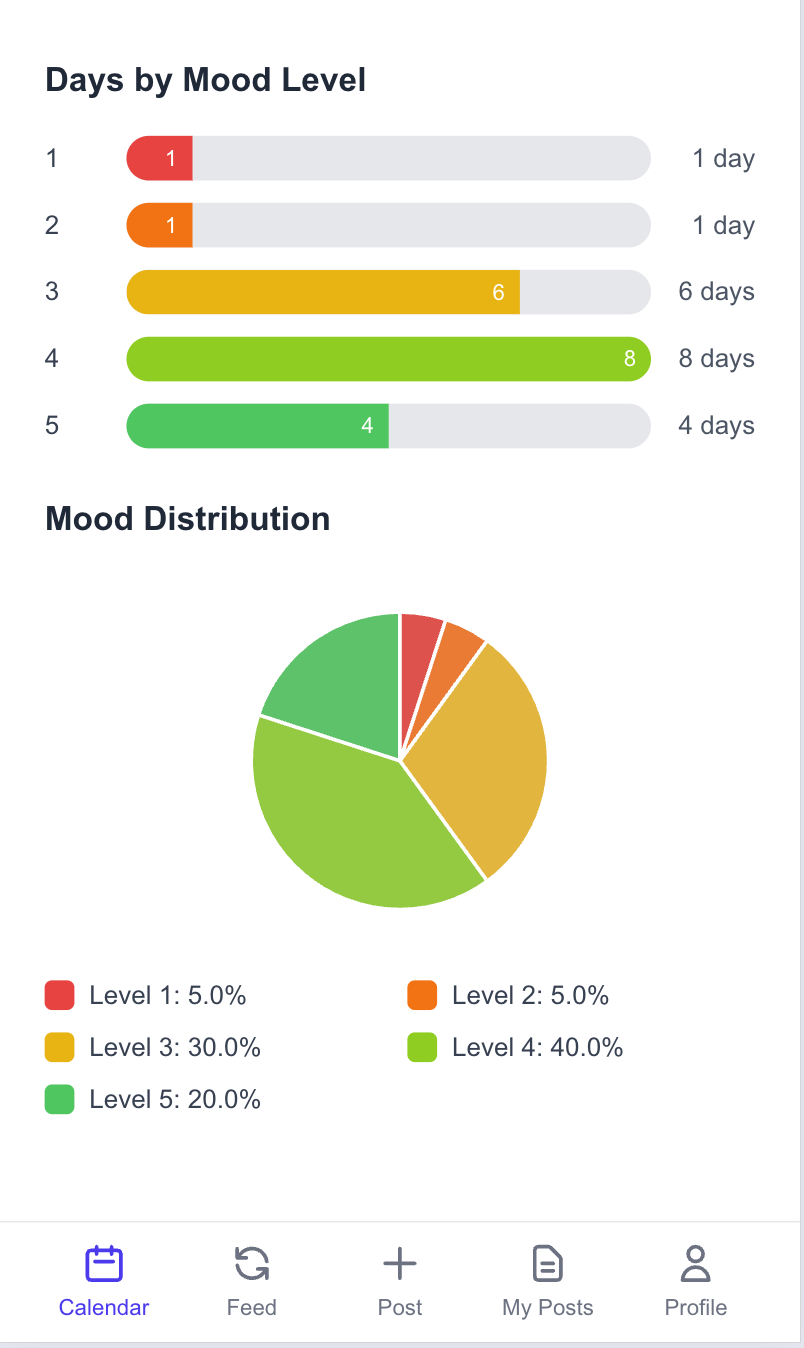Click the Level 5 green legend swatch
Image resolution: width=804 pixels, height=1348 pixels.
tap(57, 1099)
